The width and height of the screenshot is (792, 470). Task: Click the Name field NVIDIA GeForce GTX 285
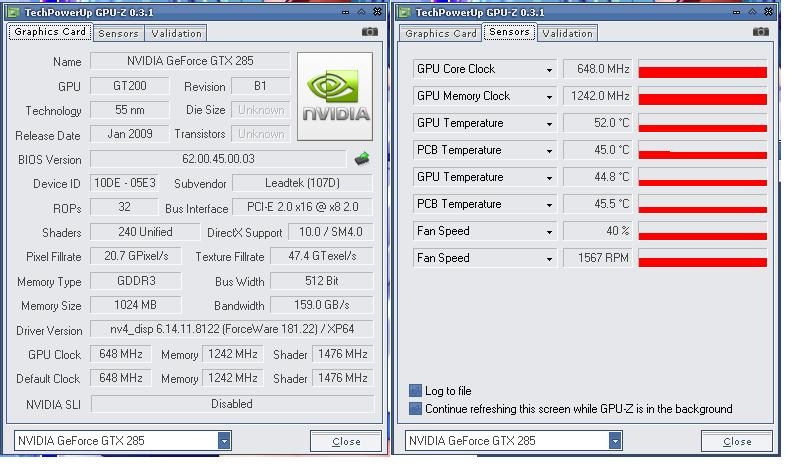tap(190, 61)
